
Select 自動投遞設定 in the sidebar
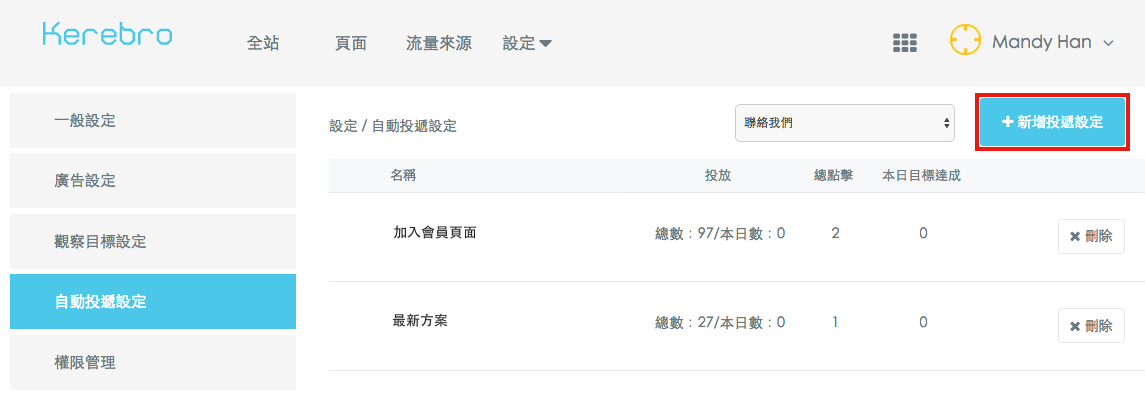[x=153, y=301]
